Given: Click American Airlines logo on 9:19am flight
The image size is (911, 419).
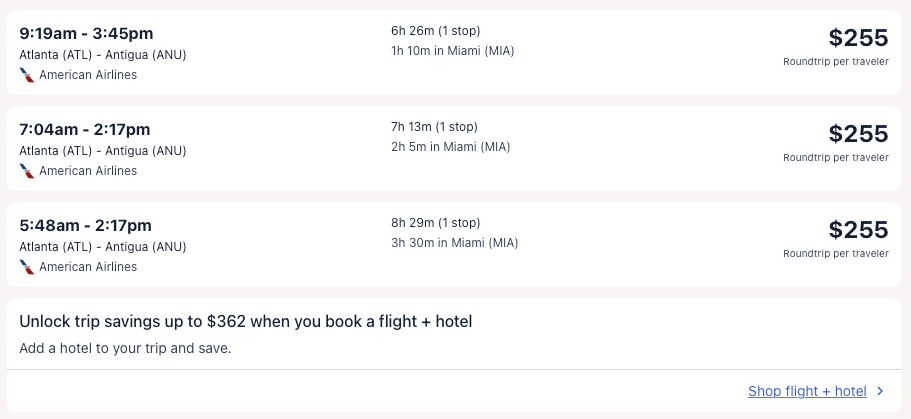Looking at the screenshot, I should coord(27,75).
